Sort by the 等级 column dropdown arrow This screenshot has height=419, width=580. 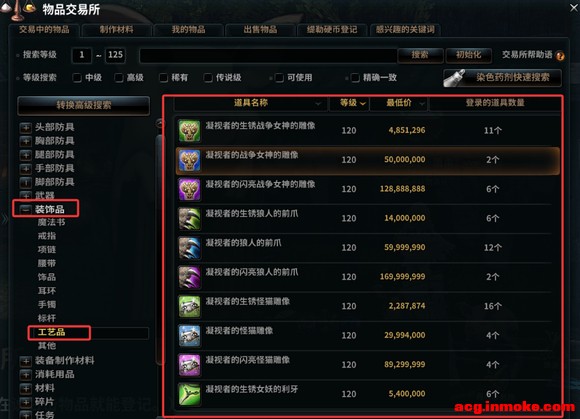click(x=363, y=104)
